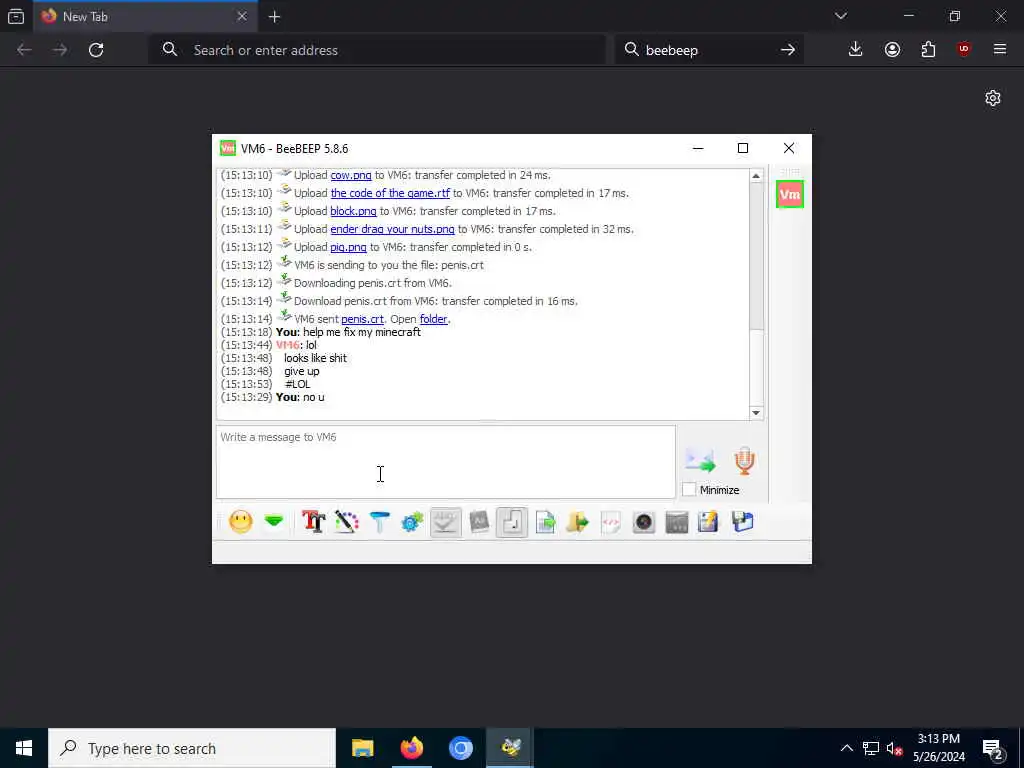Click the camera screenshot toolbar icon
The height and width of the screenshot is (768, 1024).
[644, 522]
